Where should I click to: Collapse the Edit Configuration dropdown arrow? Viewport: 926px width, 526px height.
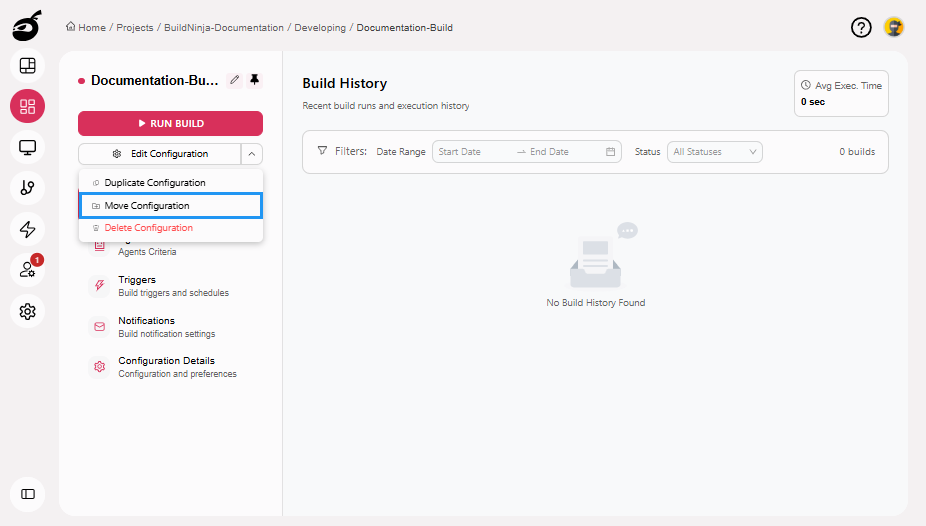[x=252, y=153]
